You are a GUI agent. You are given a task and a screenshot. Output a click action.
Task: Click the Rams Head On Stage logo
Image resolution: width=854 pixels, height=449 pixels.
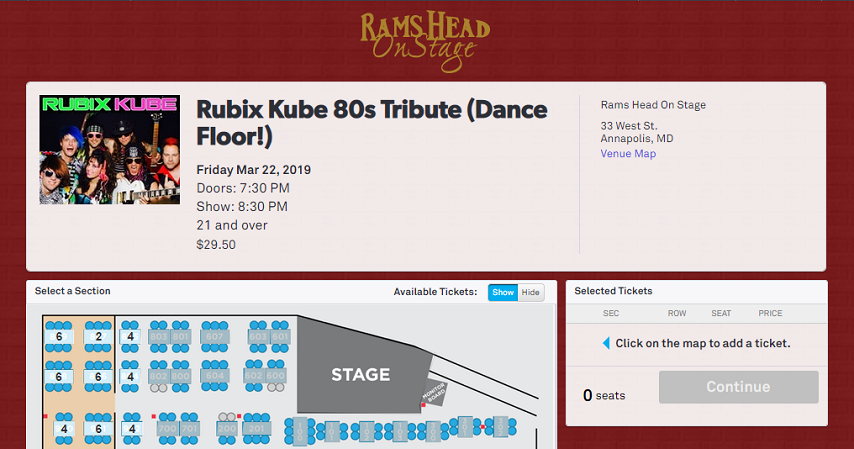[x=425, y=41]
